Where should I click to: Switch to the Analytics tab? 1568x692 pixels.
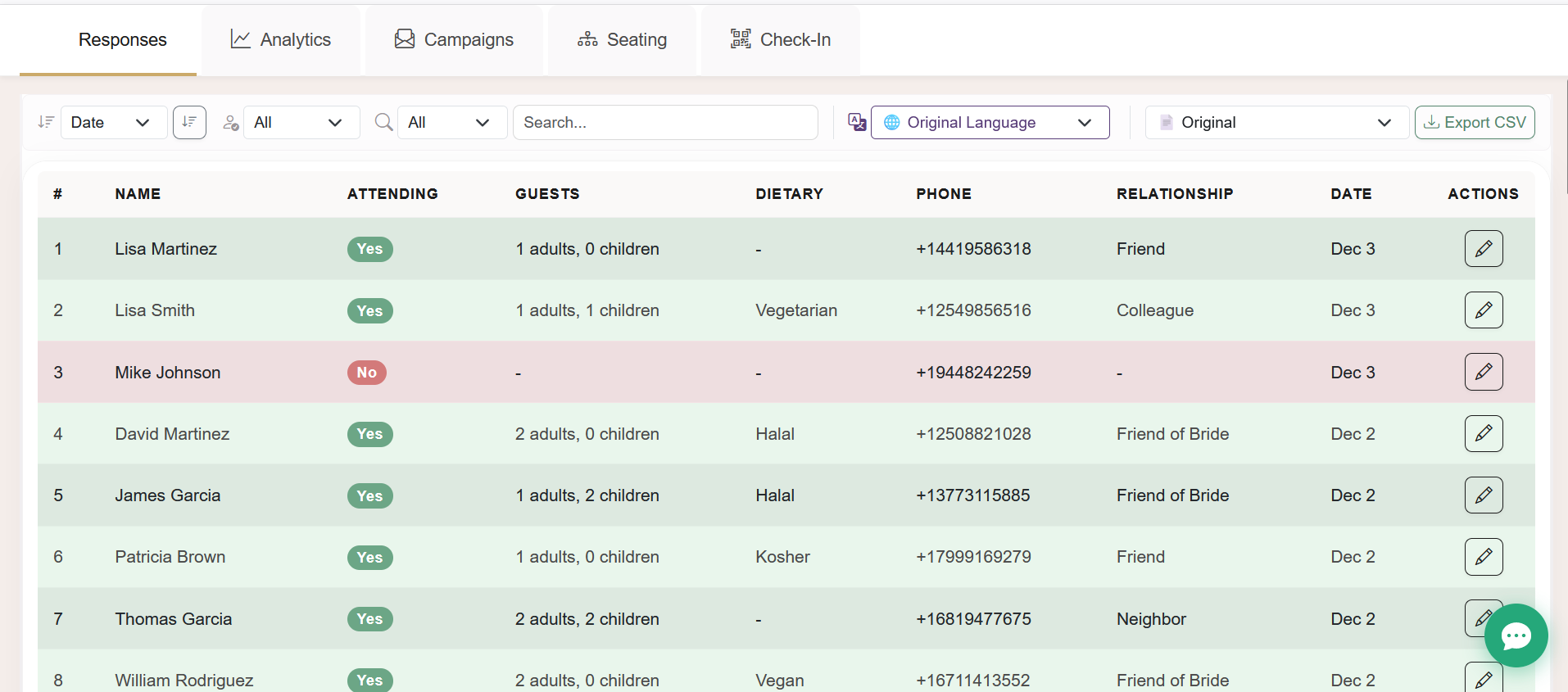pos(281,39)
